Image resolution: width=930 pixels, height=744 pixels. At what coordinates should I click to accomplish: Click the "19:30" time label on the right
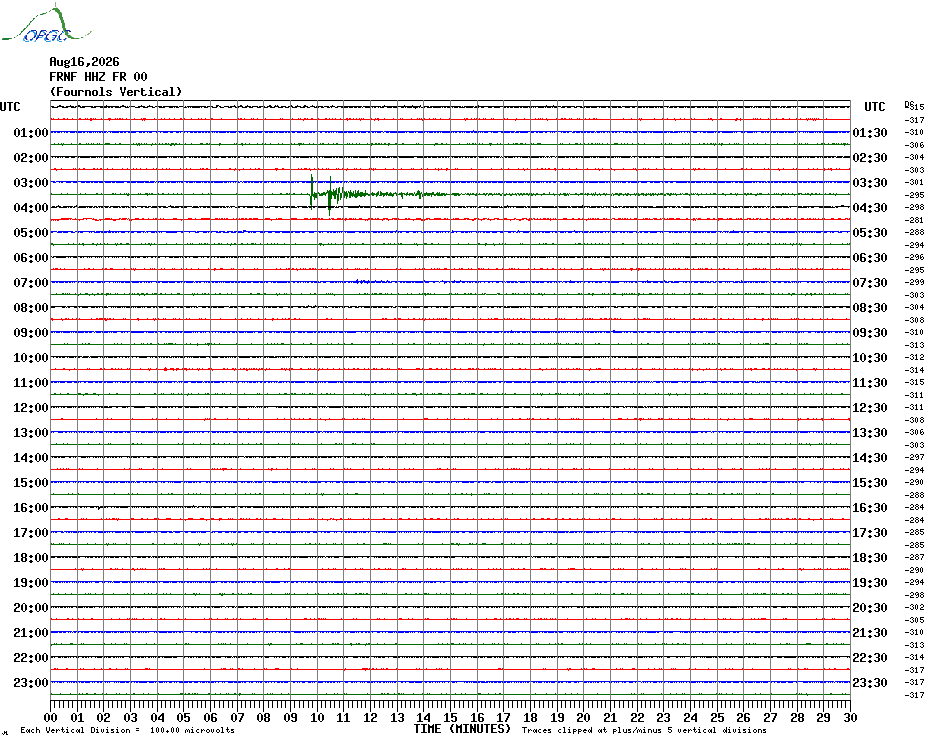click(870, 583)
